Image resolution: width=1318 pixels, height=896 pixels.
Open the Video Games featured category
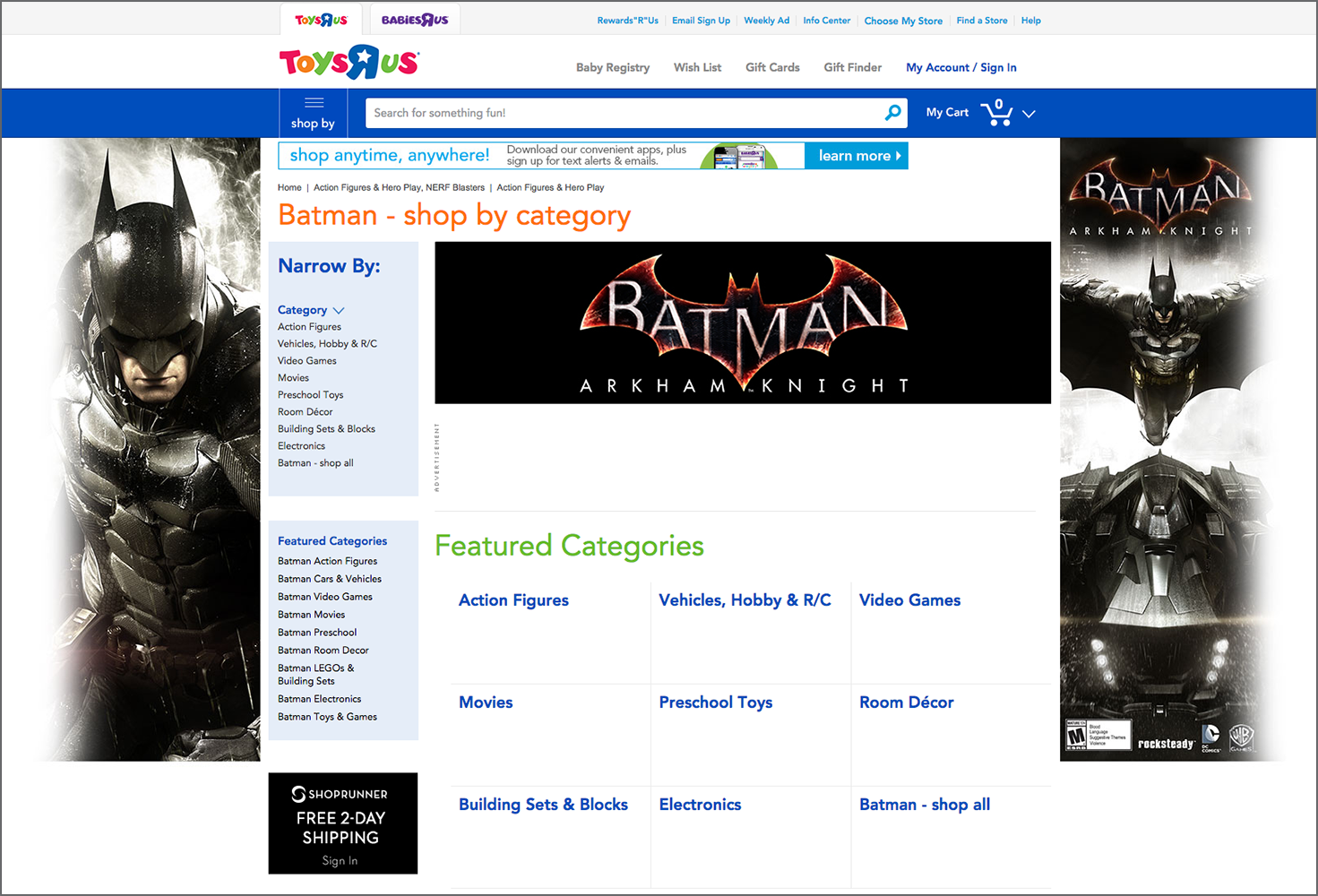pos(909,600)
